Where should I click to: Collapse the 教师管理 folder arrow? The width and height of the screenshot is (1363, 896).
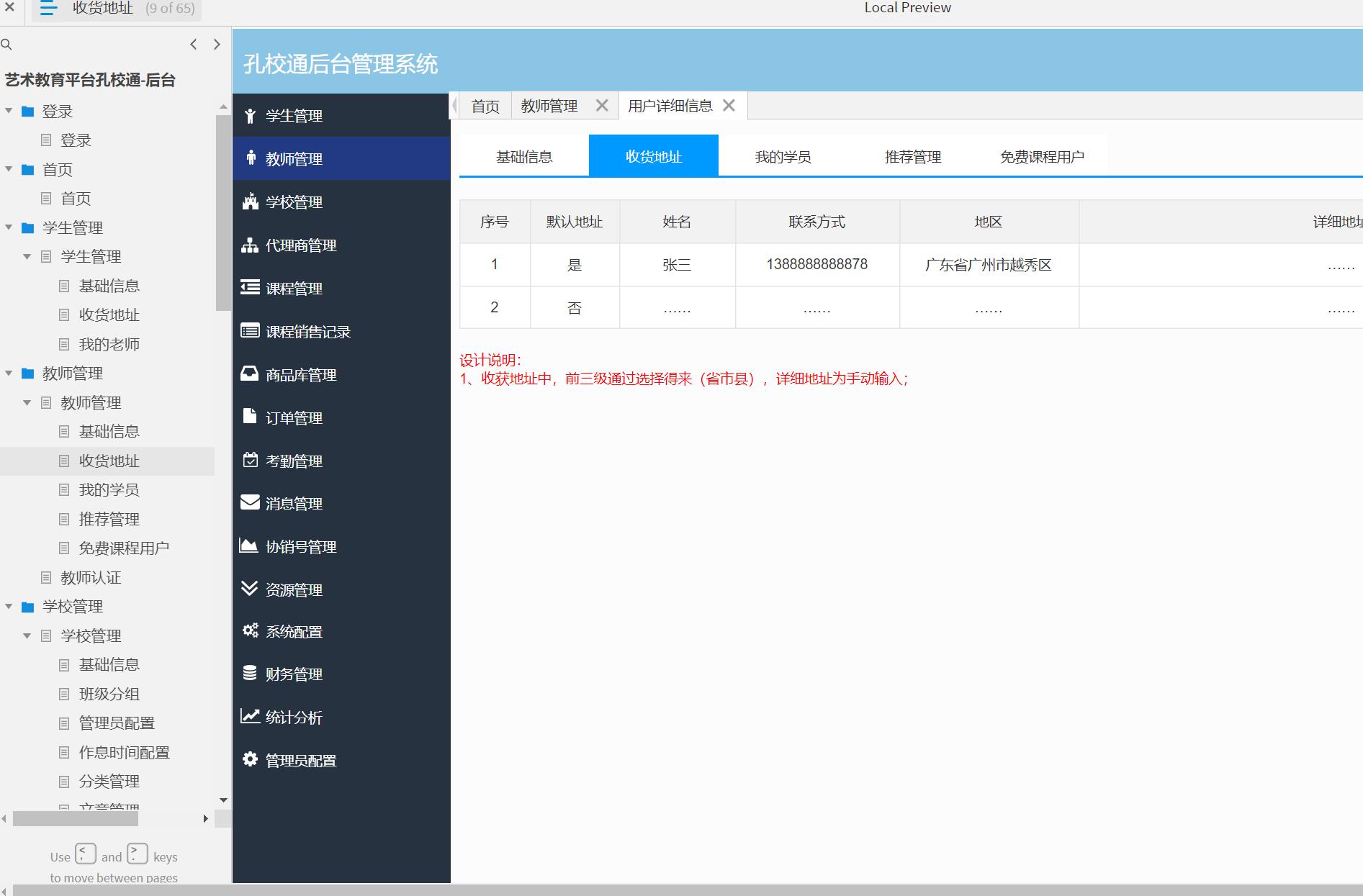click(9, 373)
